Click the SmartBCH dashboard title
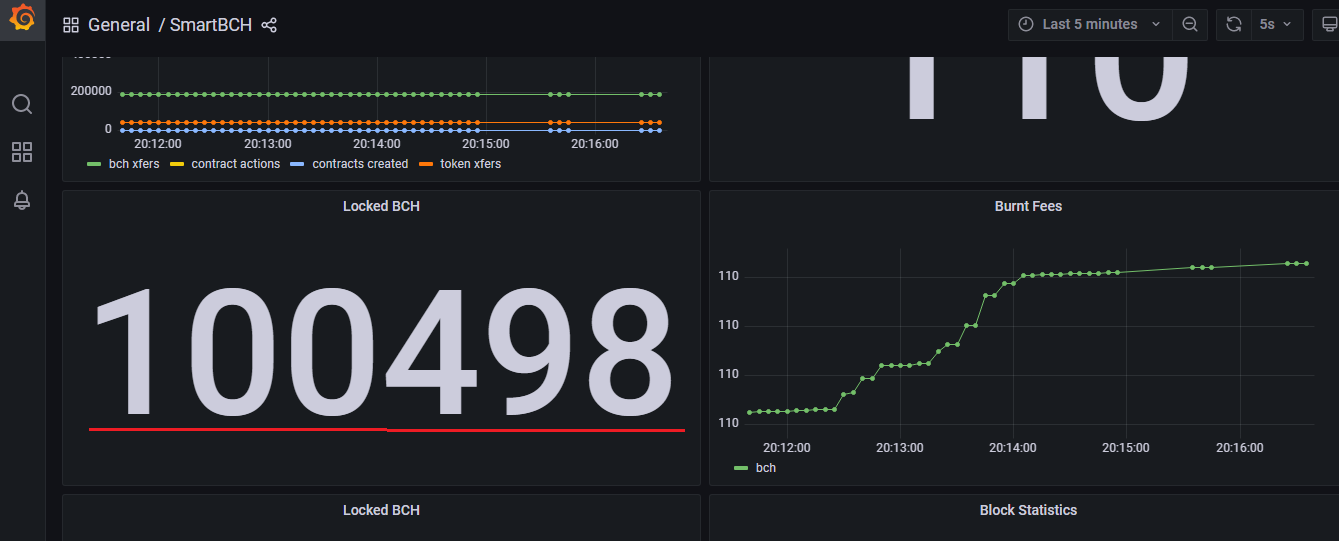The height and width of the screenshot is (541, 1339). coord(211,25)
